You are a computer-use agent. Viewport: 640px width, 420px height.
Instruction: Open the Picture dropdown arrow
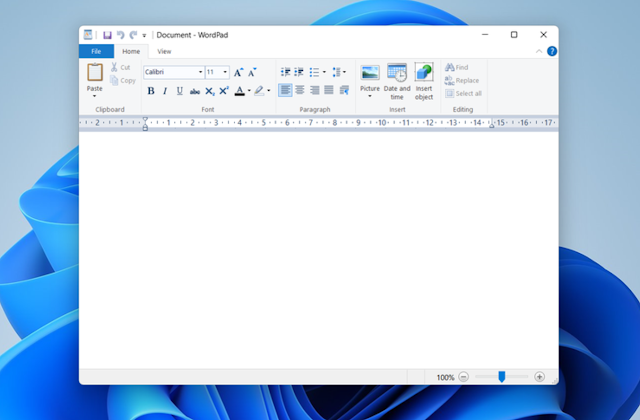(370, 96)
